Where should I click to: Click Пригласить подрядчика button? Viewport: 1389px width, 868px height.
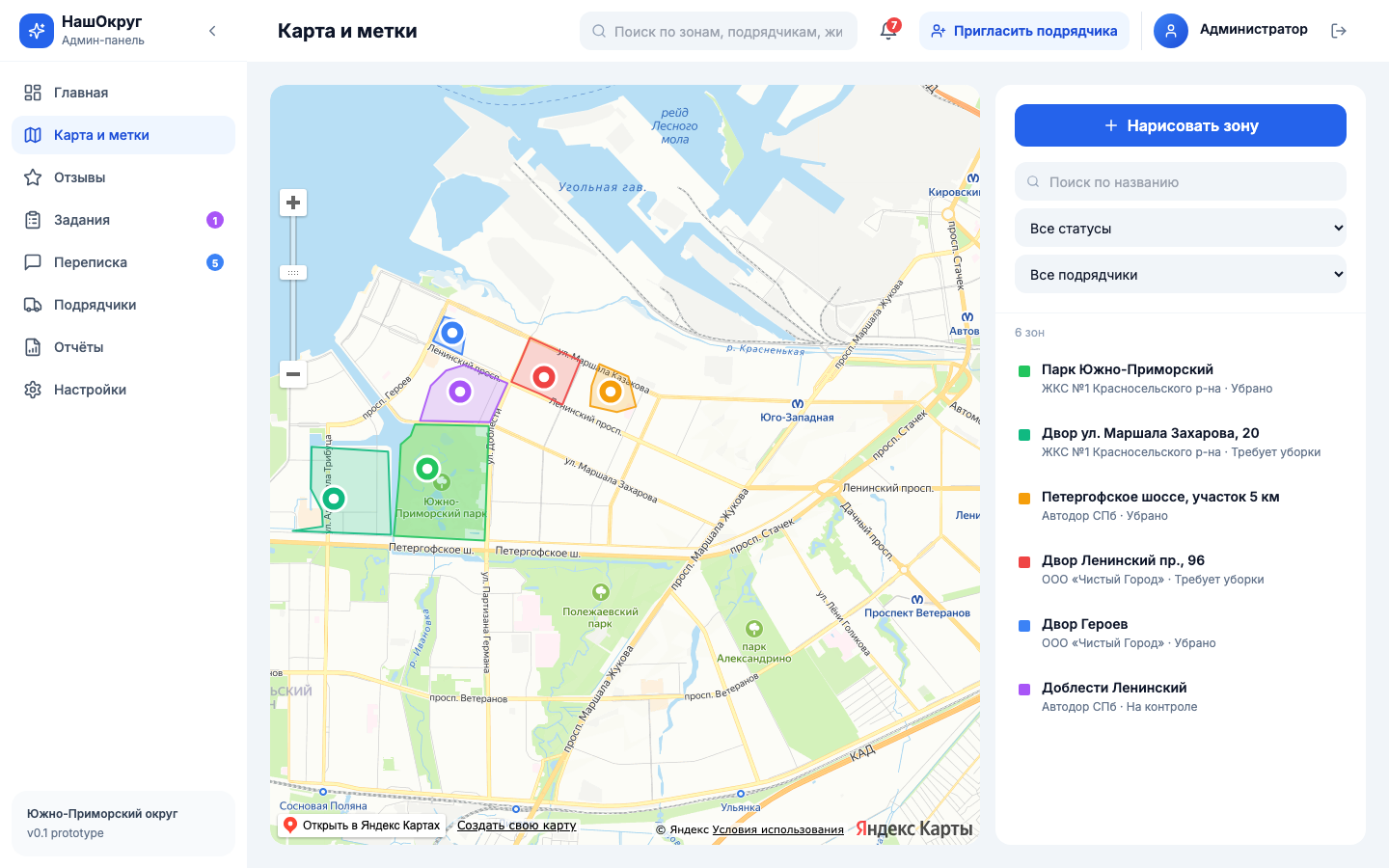point(1024,31)
